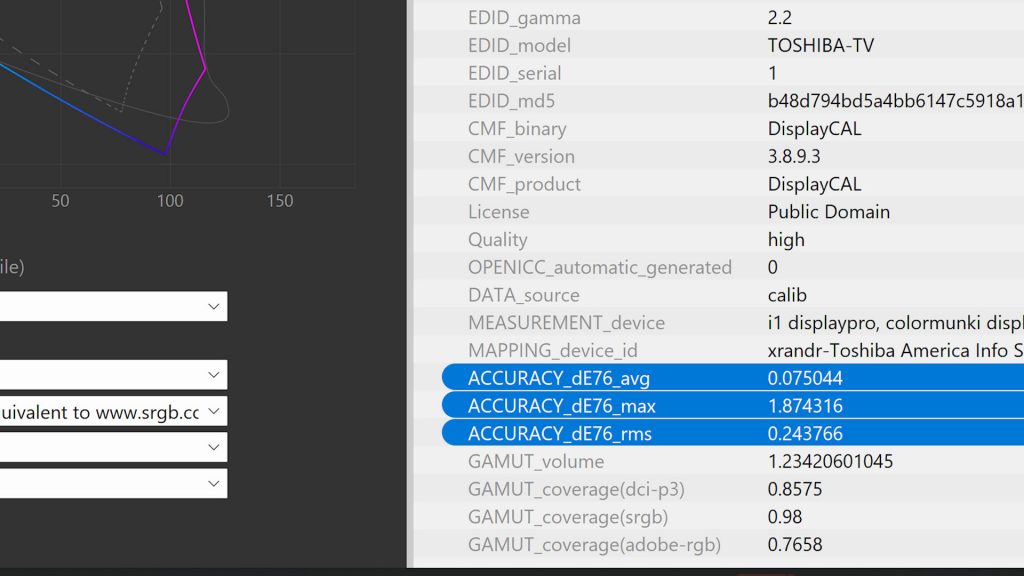
Task: Select the CMF_product row label
Action: (524, 184)
